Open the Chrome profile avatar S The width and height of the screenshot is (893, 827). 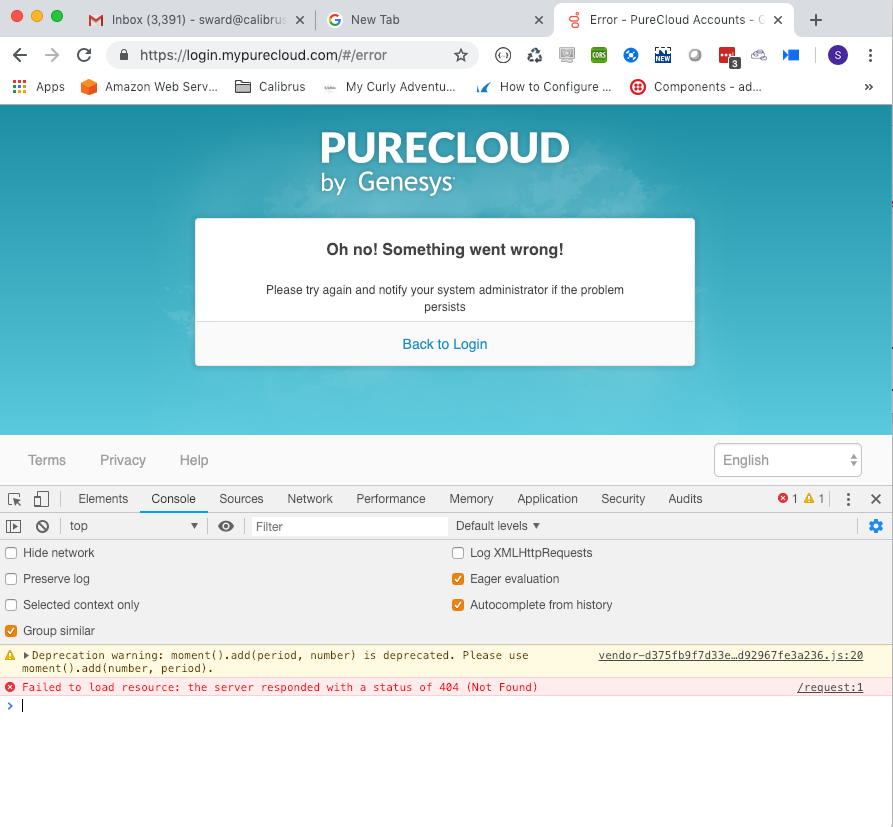coord(837,55)
